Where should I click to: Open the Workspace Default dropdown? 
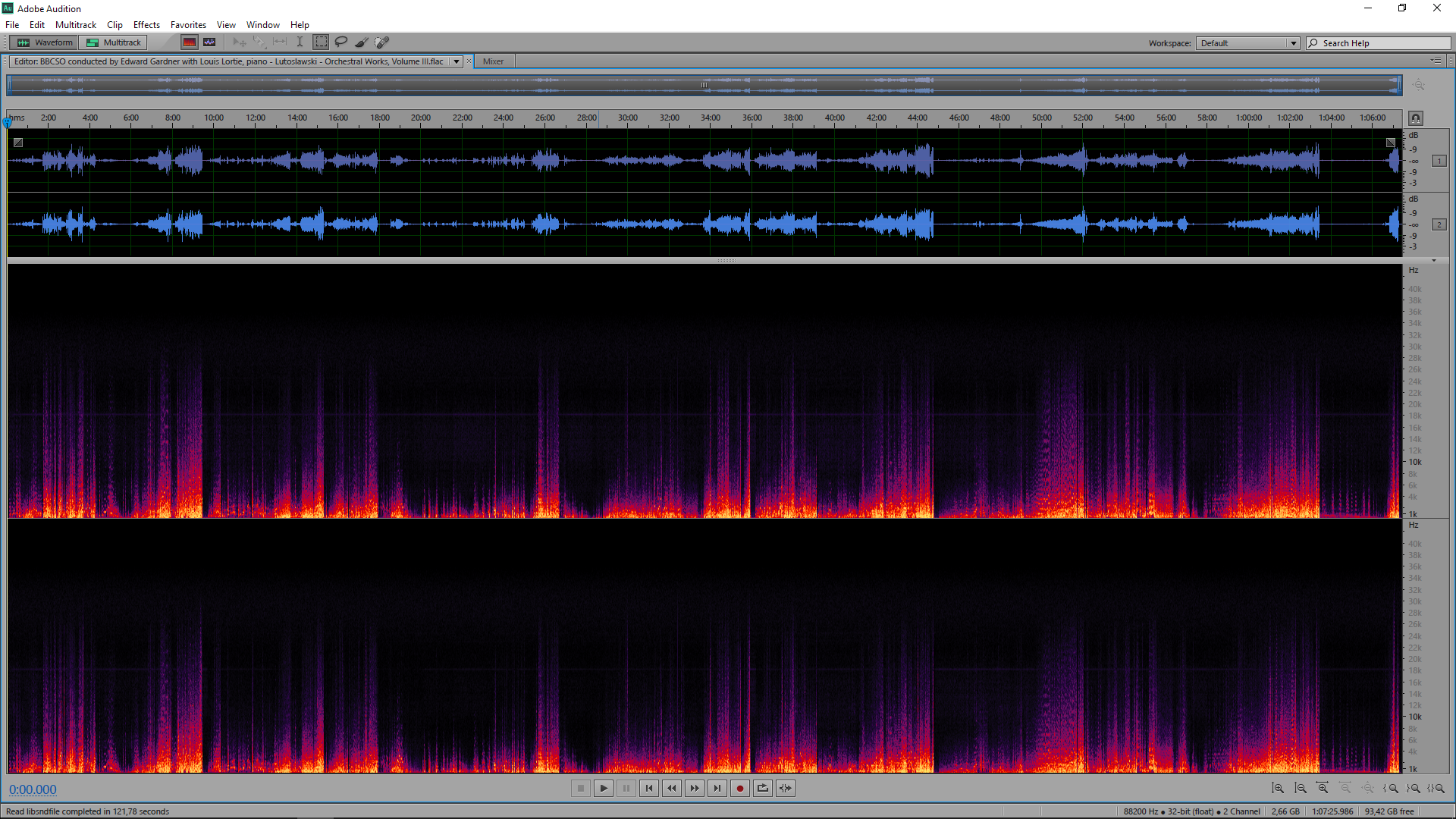[1293, 43]
